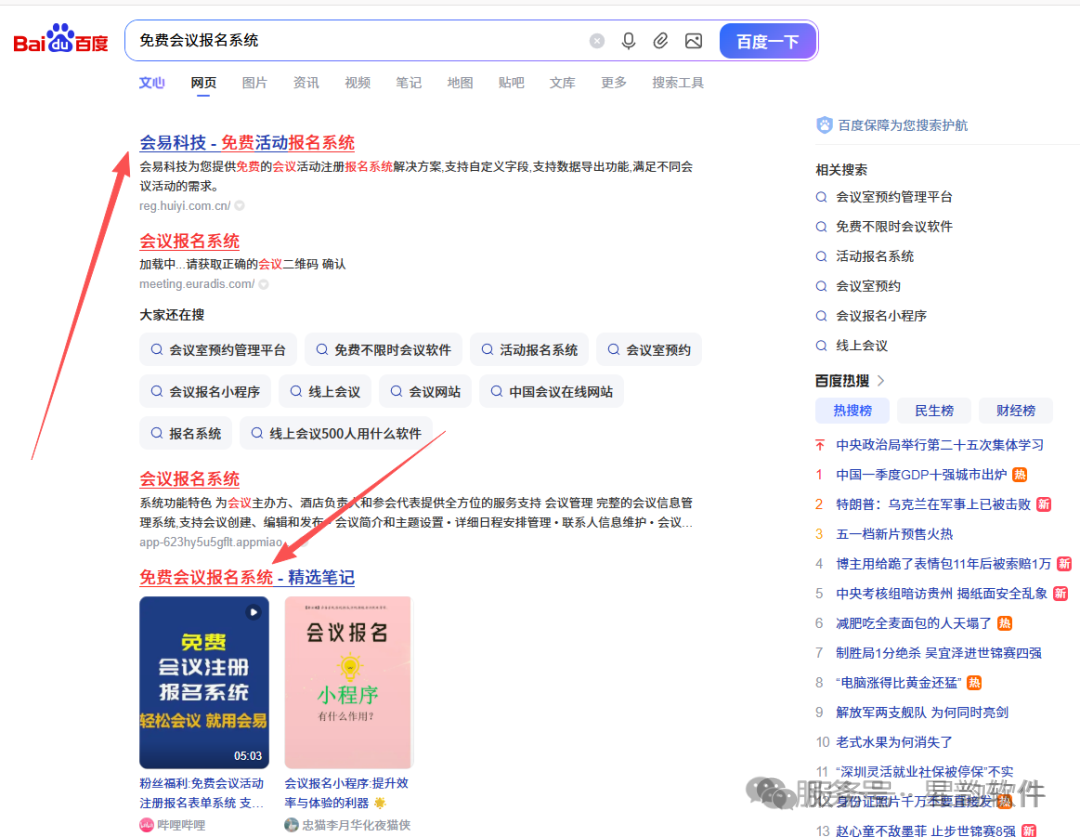Select chip 会议网站

(425, 391)
